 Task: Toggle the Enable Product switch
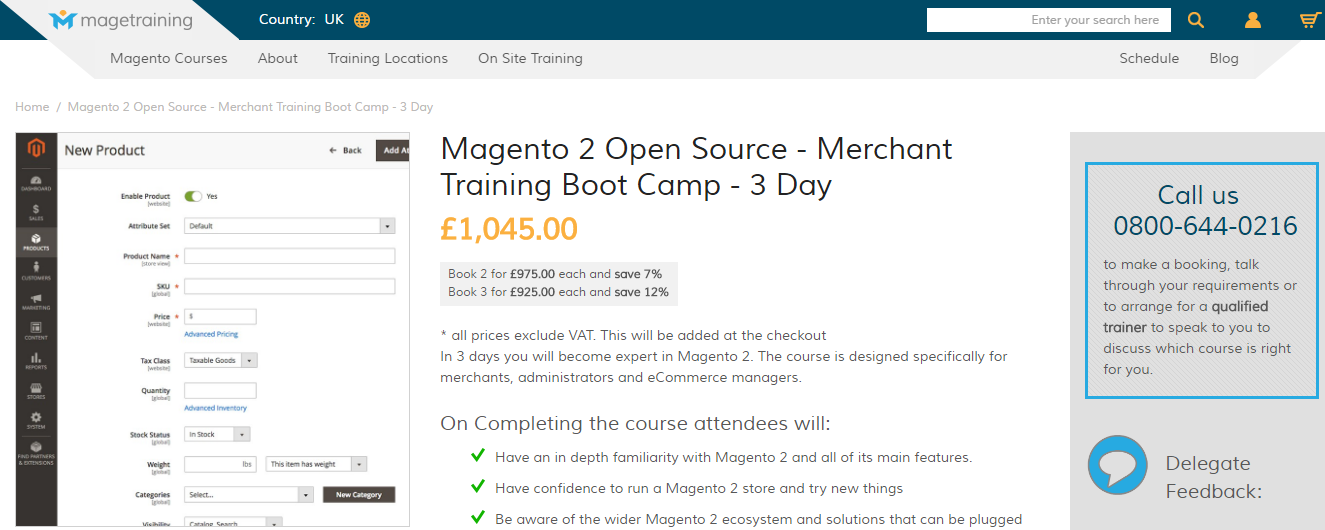coord(193,196)
